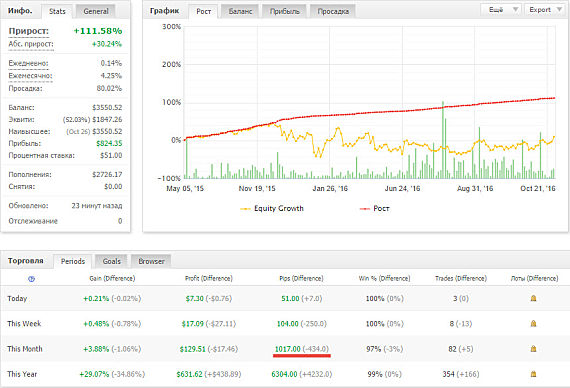Click the Win % (Difference) column header

coord(384,279)
